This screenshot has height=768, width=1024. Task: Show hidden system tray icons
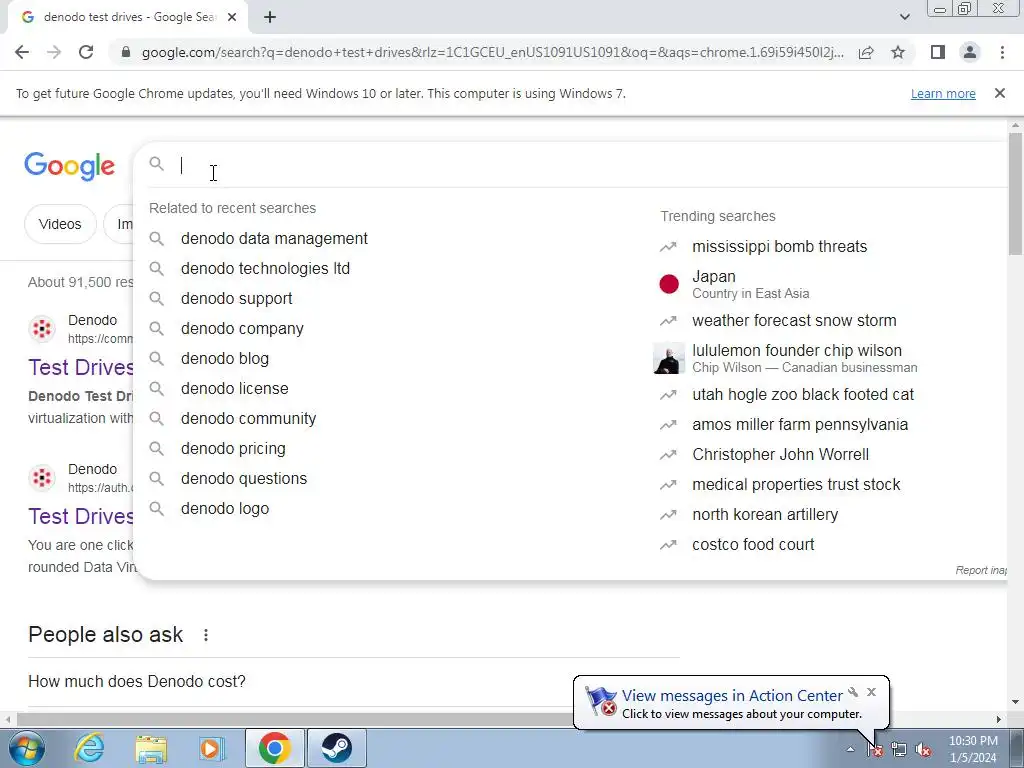[x=850, y=749]
